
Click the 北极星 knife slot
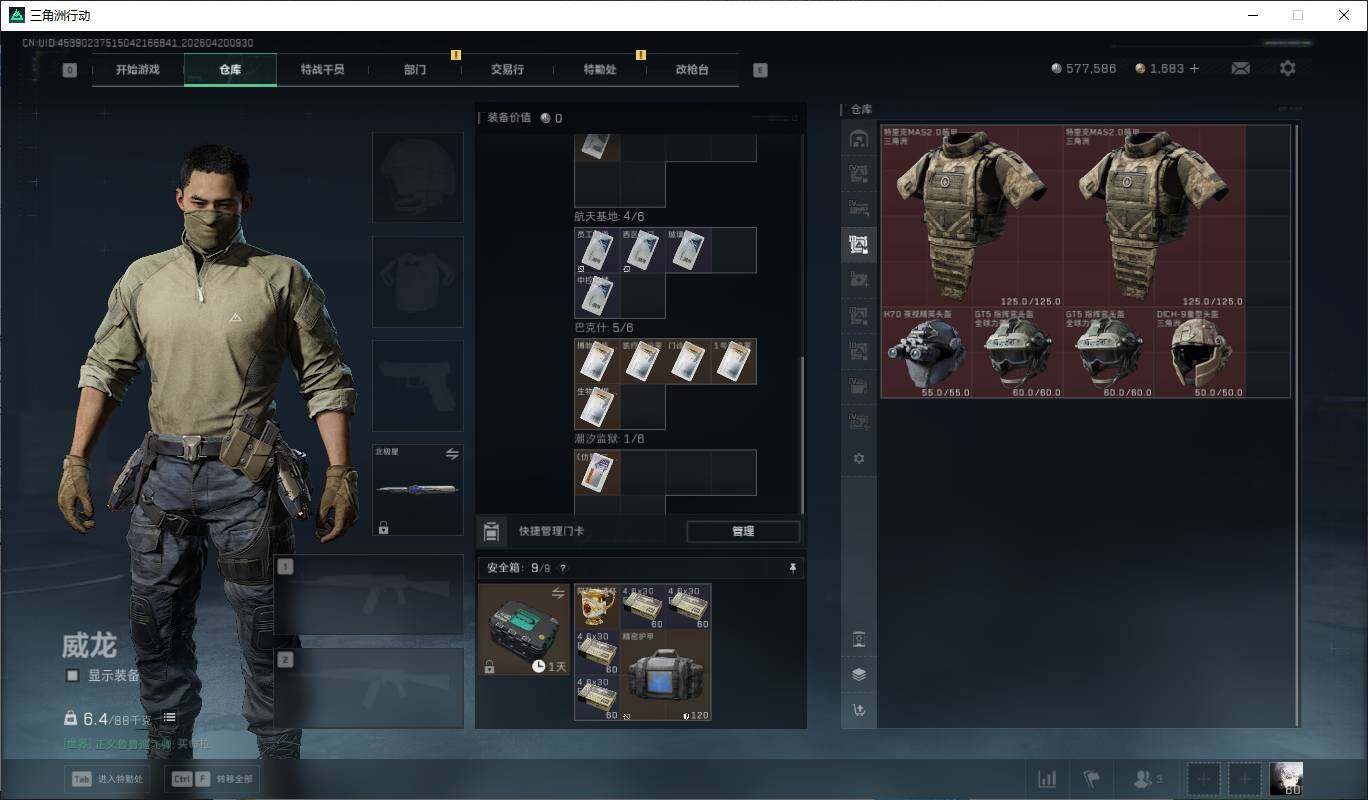pyautogui.click(x=418, y=490)
